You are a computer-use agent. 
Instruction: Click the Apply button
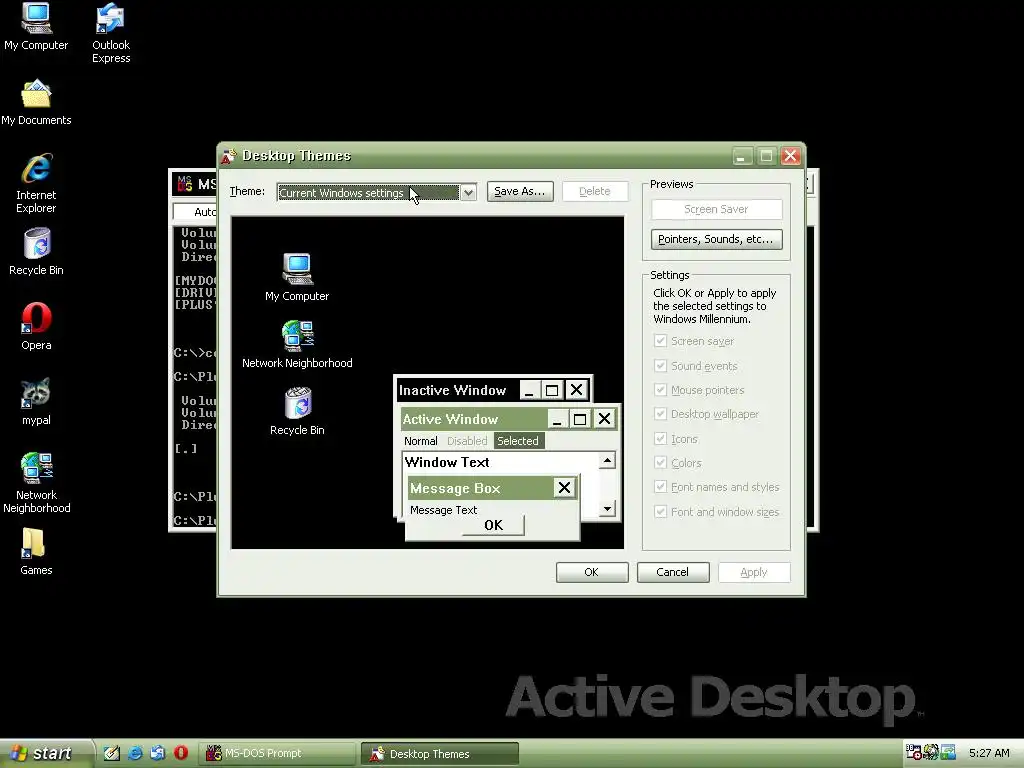click(x=754, y=572)
